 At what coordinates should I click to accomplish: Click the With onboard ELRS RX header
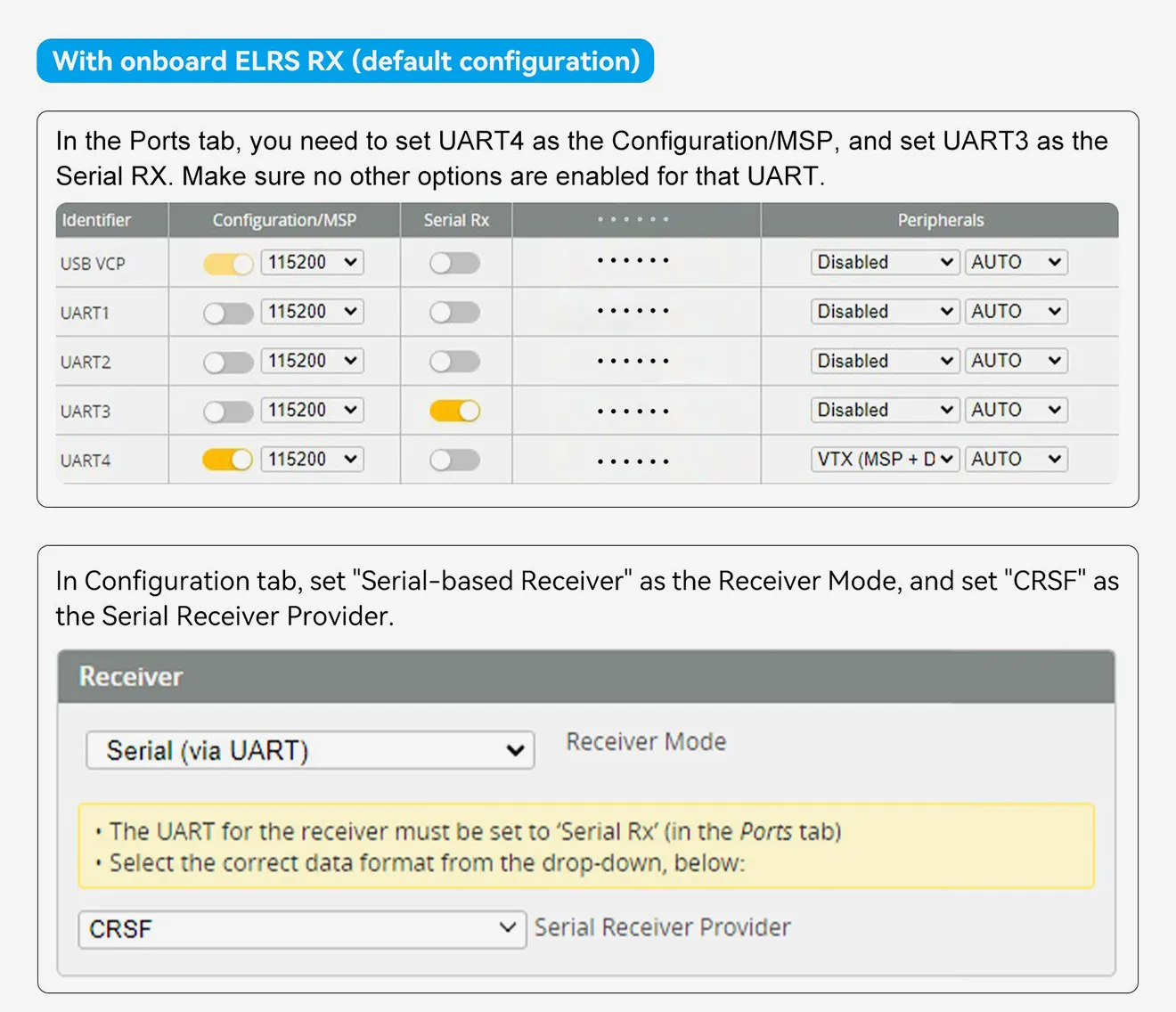point(345,61)
